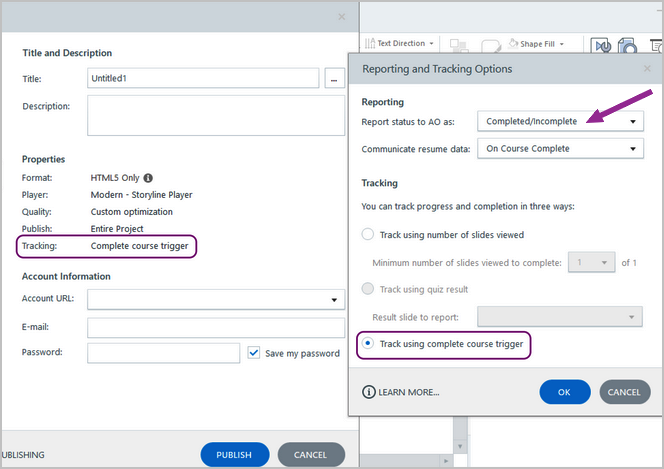The height and width of the screenshot is (469, 664).
Task: Click the info icon next to Learn More
Action: click(368, 392)
